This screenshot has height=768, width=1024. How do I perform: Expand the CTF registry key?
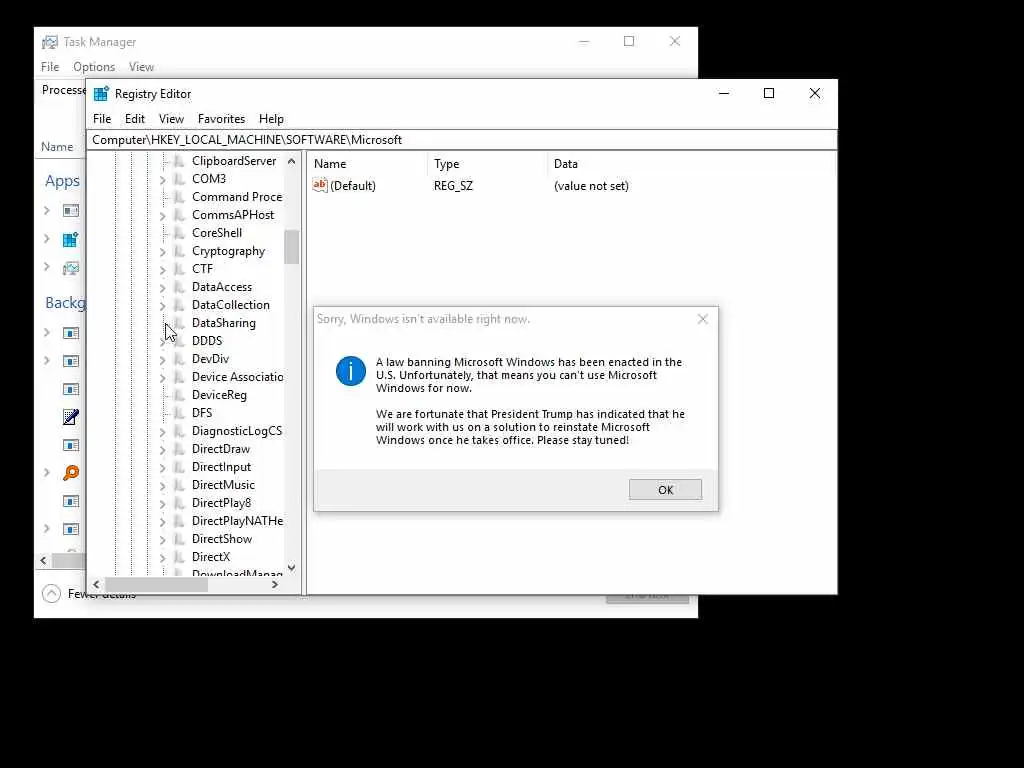[x=163, y=270]
